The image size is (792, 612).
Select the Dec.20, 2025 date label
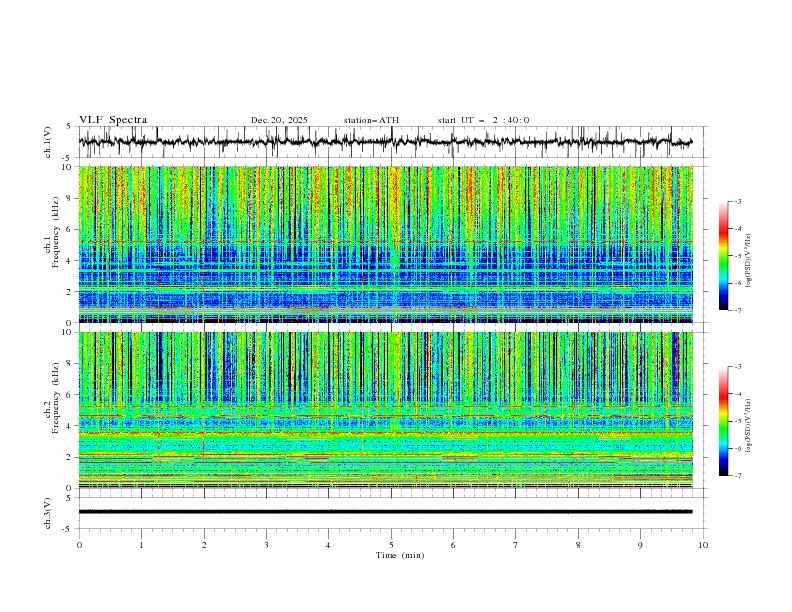tap(279, 120)
